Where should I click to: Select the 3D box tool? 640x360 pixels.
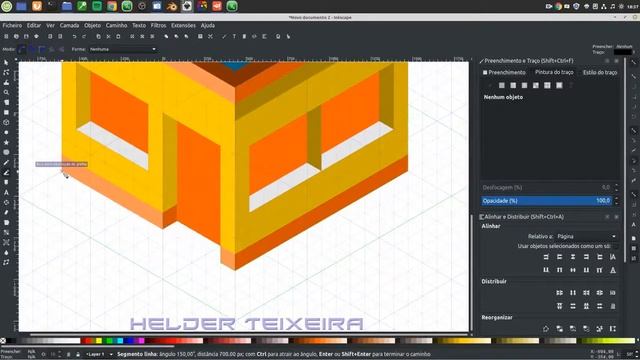[x=6, y=122]
